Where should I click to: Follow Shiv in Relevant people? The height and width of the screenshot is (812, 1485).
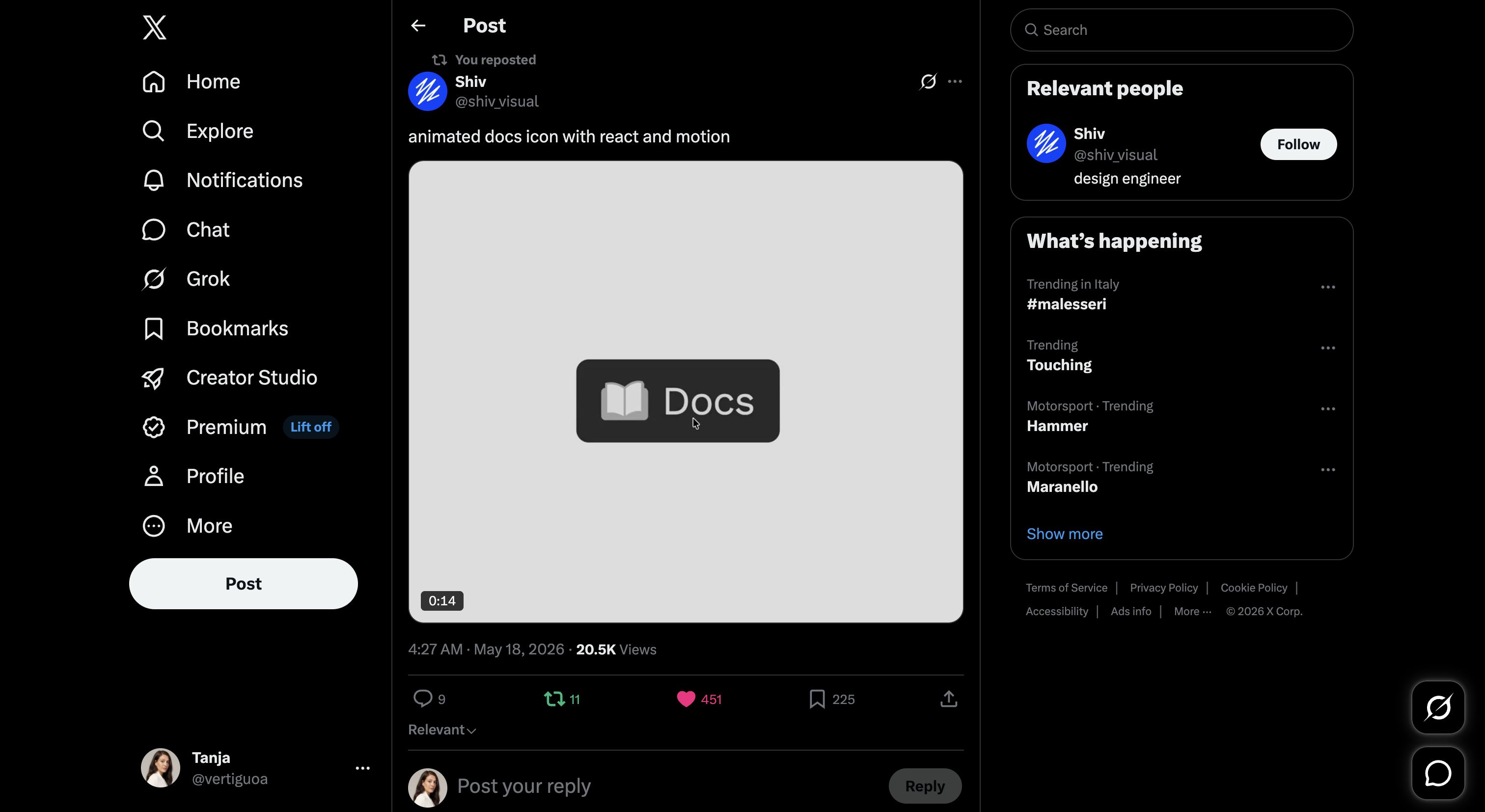(x=1298, y=144)
